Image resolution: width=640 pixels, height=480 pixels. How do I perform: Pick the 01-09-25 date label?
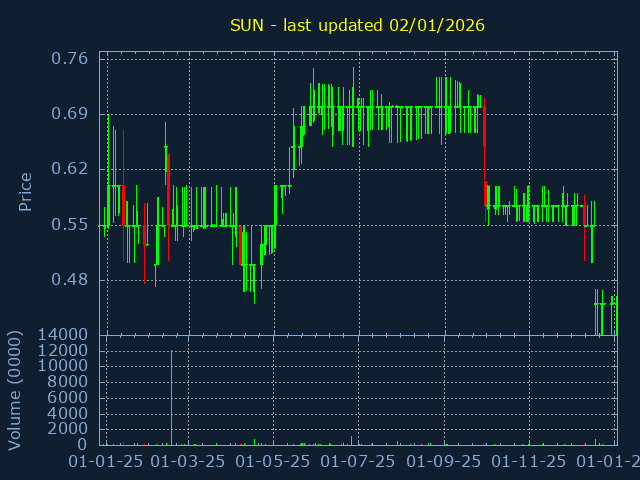[x=443, y=462]
